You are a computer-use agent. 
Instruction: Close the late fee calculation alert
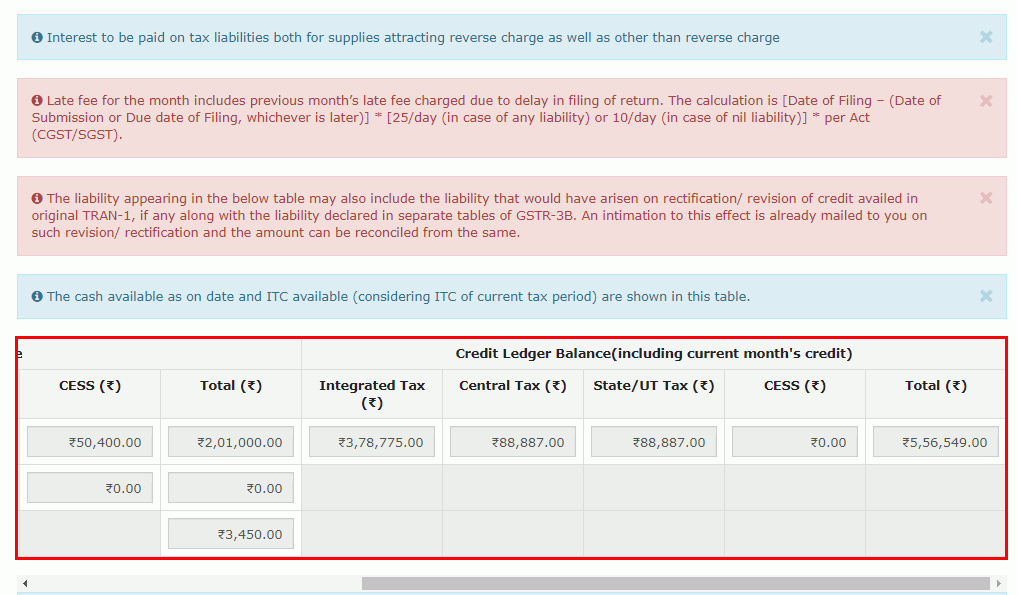point(986,101)
